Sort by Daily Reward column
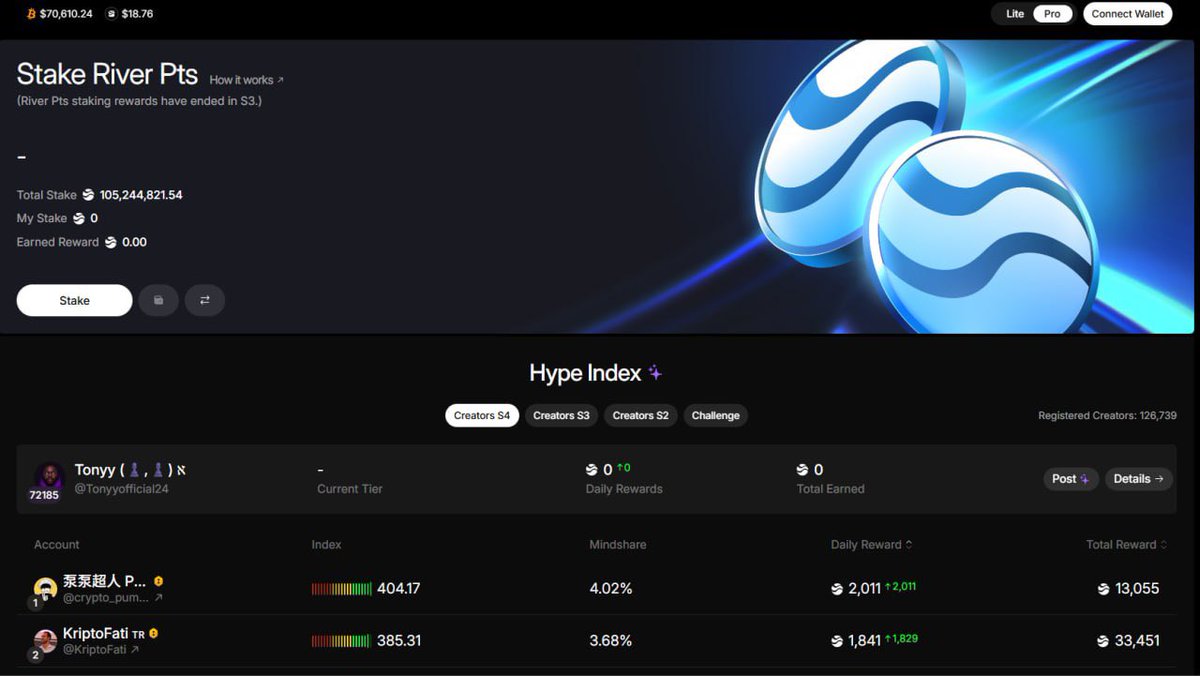This screenshot has height=676, width=1200. coord(871,545)
